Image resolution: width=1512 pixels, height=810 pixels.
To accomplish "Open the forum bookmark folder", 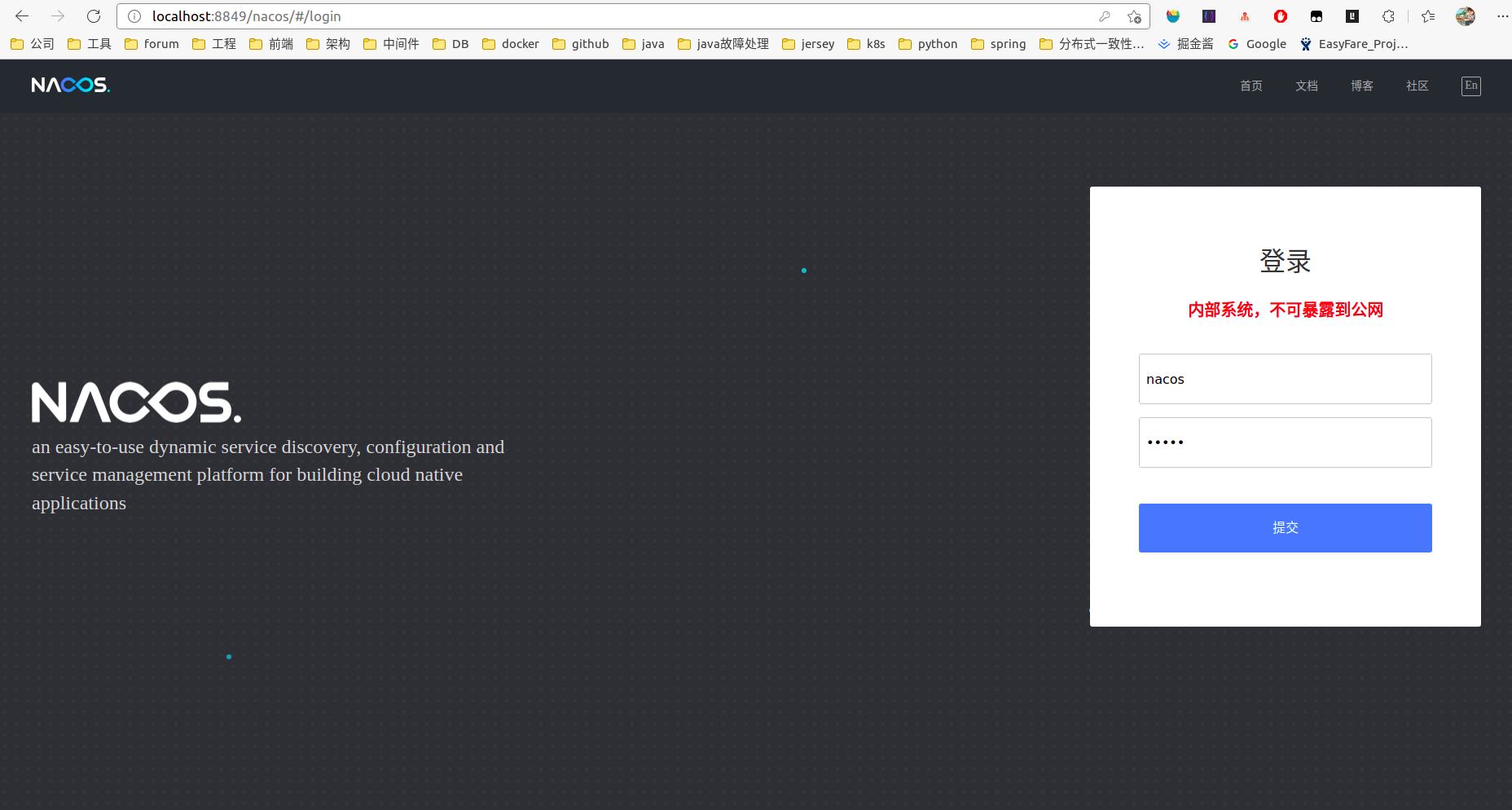I will click(x=152, y=44).
